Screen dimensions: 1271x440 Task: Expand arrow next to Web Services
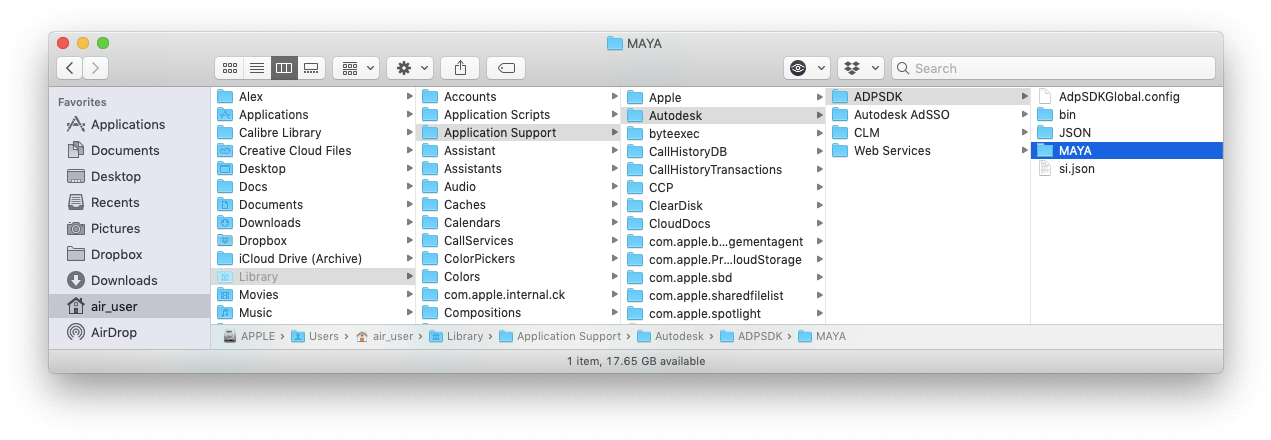point(1024,151)
